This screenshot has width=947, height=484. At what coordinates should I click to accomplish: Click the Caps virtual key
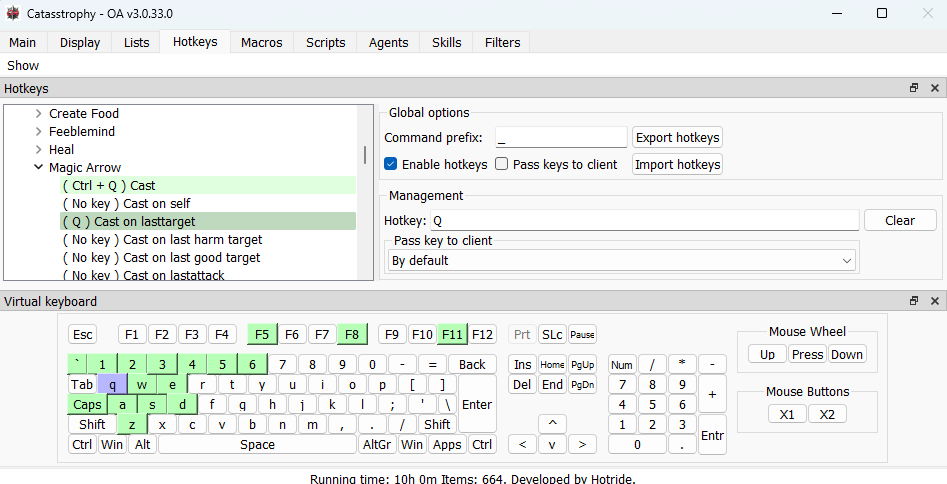point(87,404)
